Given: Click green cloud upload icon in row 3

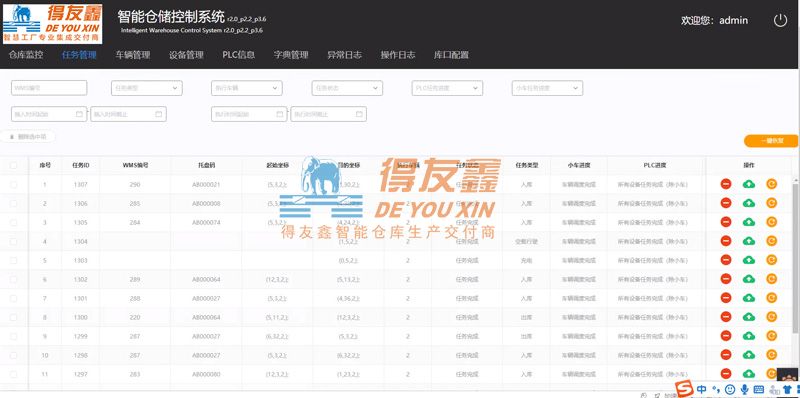Looking at the screenshot, I should 748,222.
